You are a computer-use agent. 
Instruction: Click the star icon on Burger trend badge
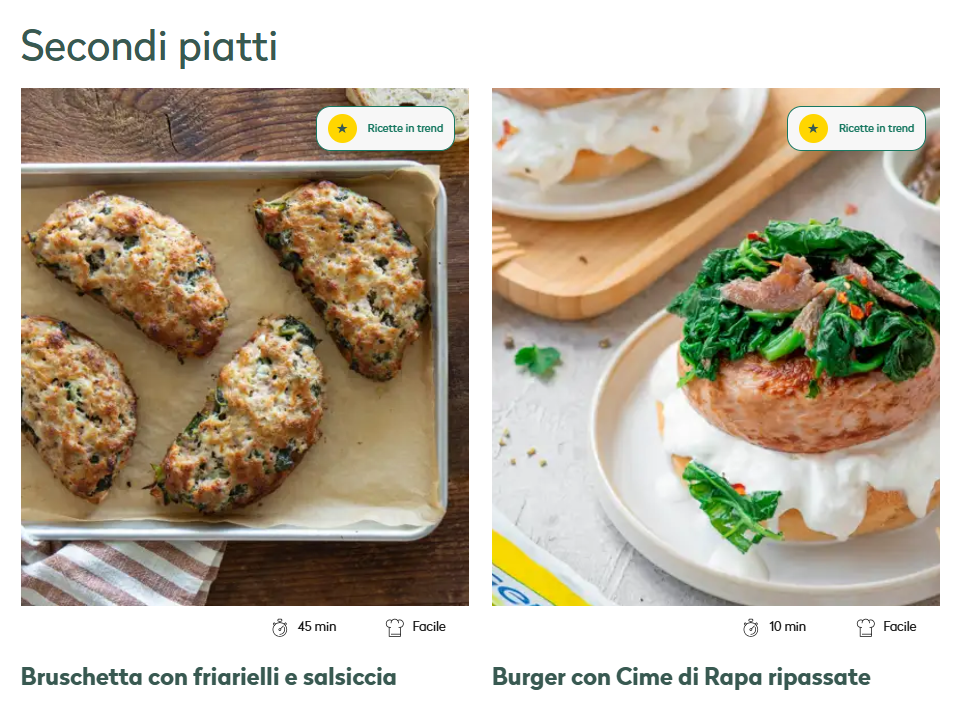tap(814, 128)
